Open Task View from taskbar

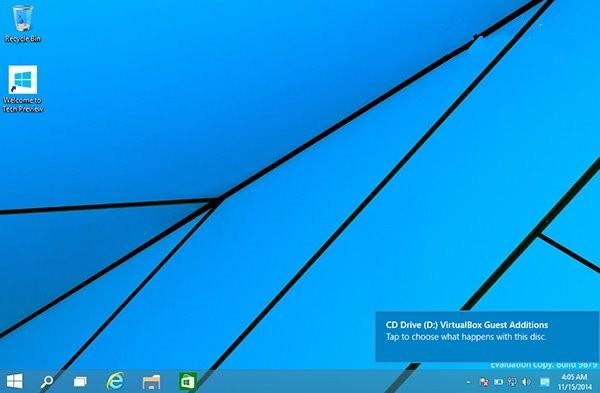tap(80, 381)
